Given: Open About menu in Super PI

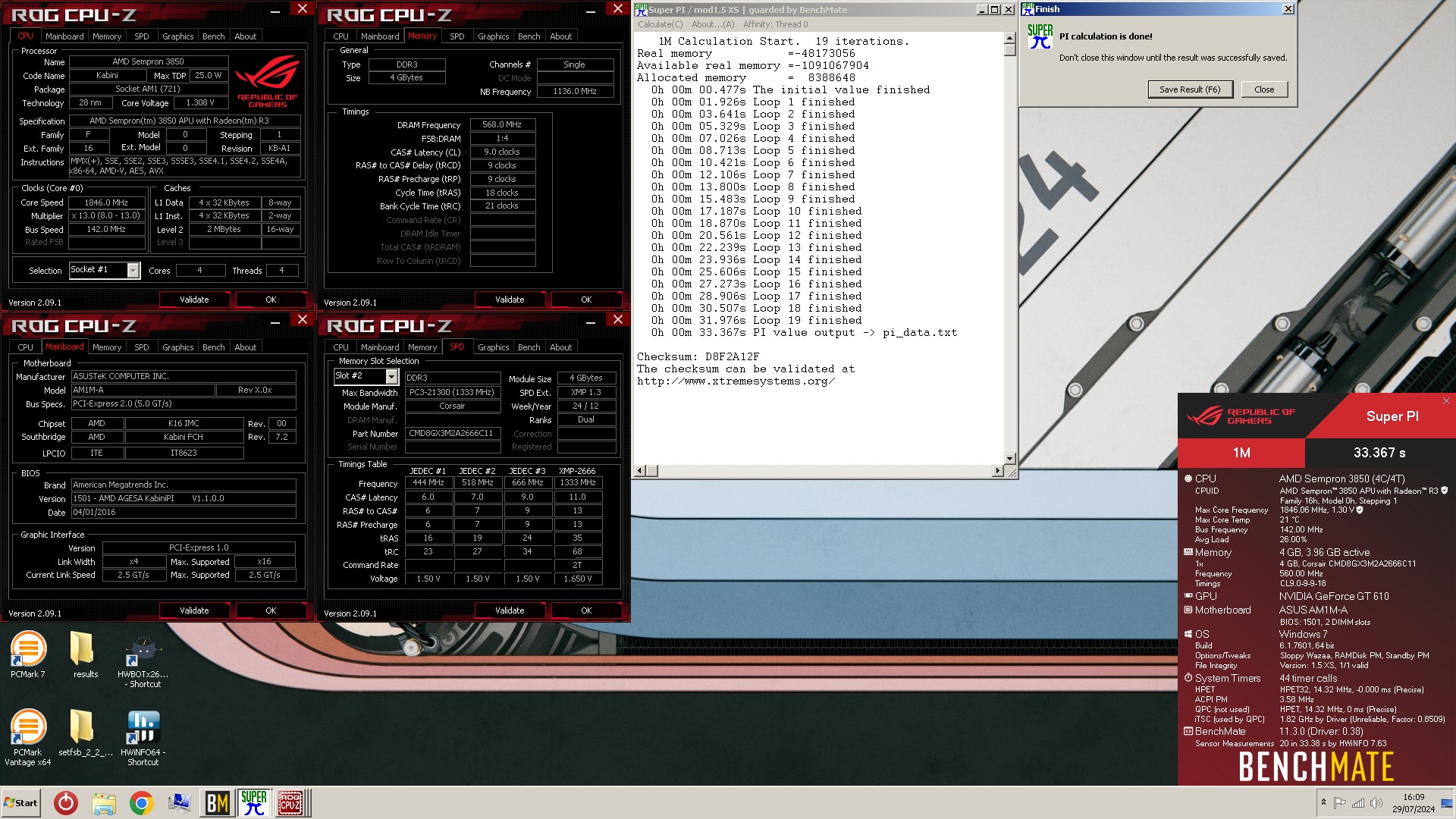Looking at the screenshot, I should (713, 24).
